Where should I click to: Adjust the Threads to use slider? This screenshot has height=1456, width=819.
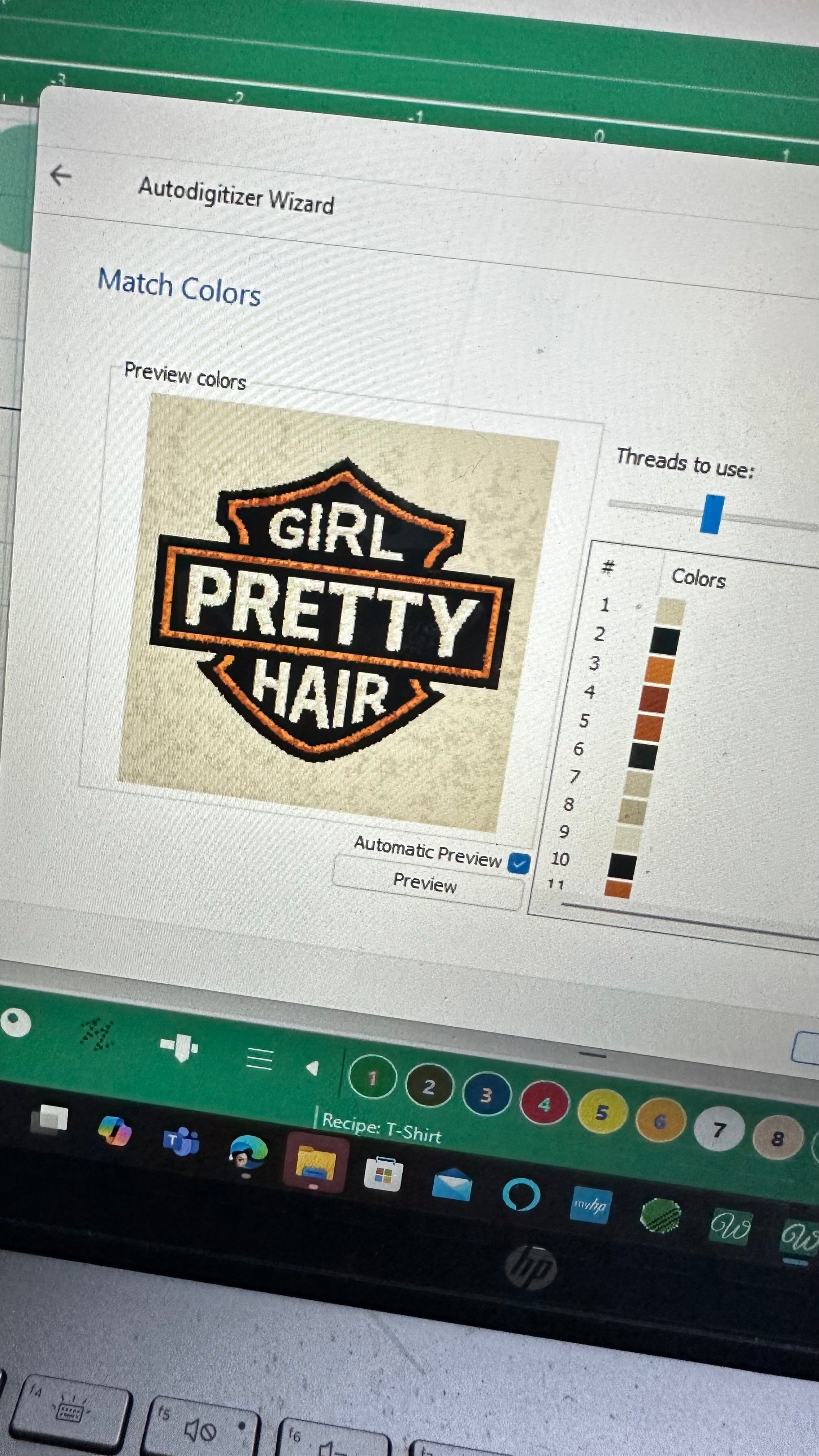tap(712, 514)
